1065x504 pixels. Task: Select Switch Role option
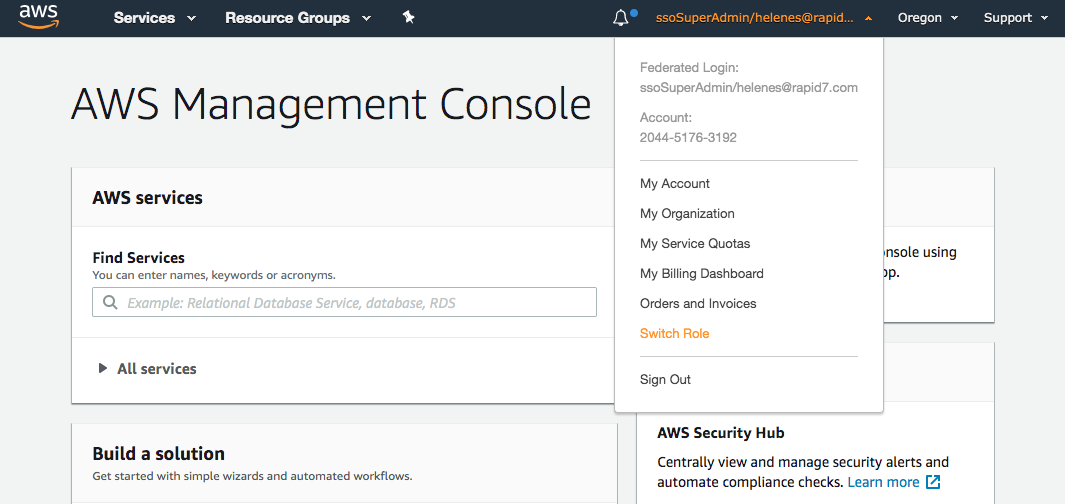[675, 334]
